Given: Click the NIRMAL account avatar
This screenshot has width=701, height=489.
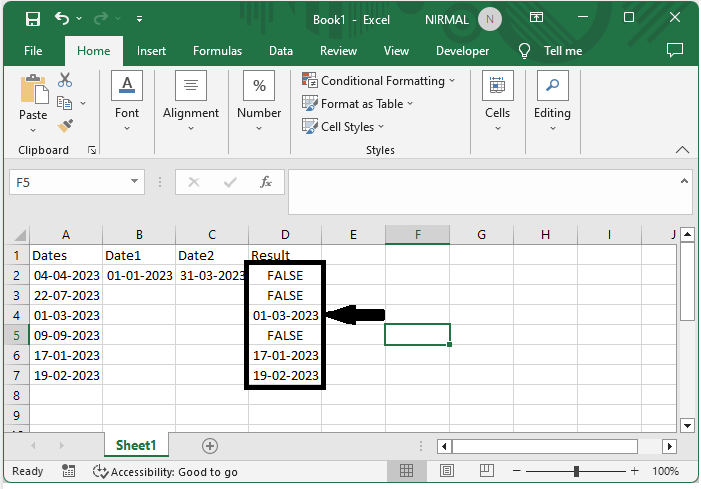Looking at the screenshot, I should pos(490,19).
